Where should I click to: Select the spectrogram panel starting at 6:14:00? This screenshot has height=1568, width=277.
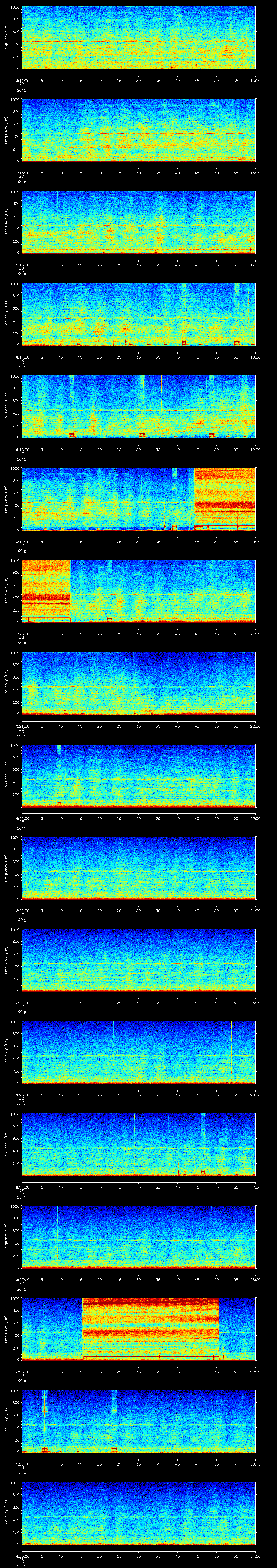[138, 38]
